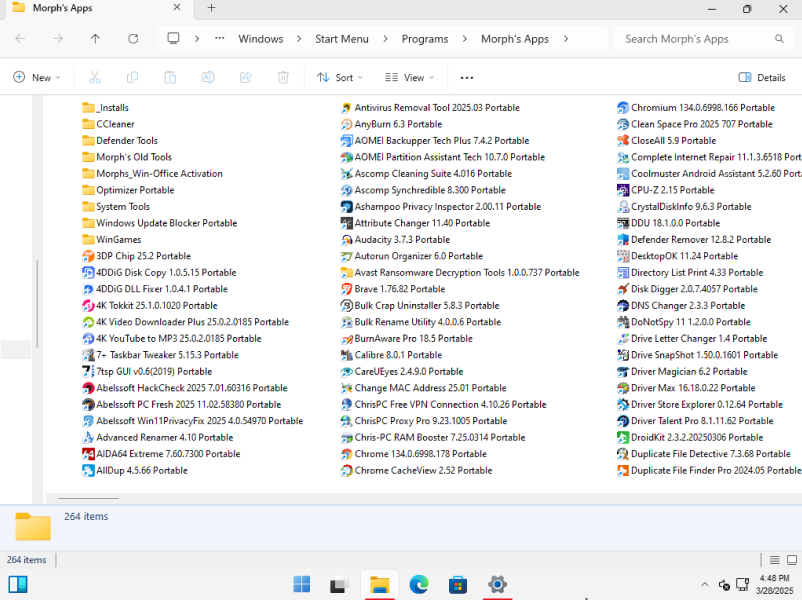Select the Brave 1.76.82 Portable icon

point(346,289)
